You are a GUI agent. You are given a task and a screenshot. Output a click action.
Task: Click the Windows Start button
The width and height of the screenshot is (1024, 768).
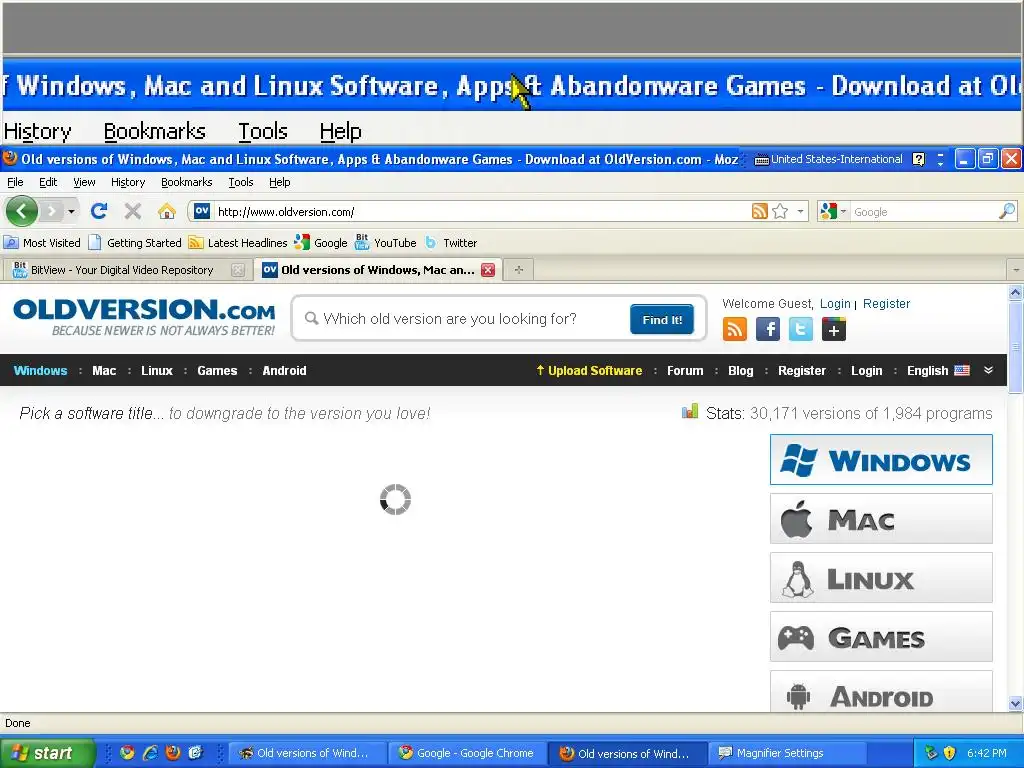coord(47,753)
